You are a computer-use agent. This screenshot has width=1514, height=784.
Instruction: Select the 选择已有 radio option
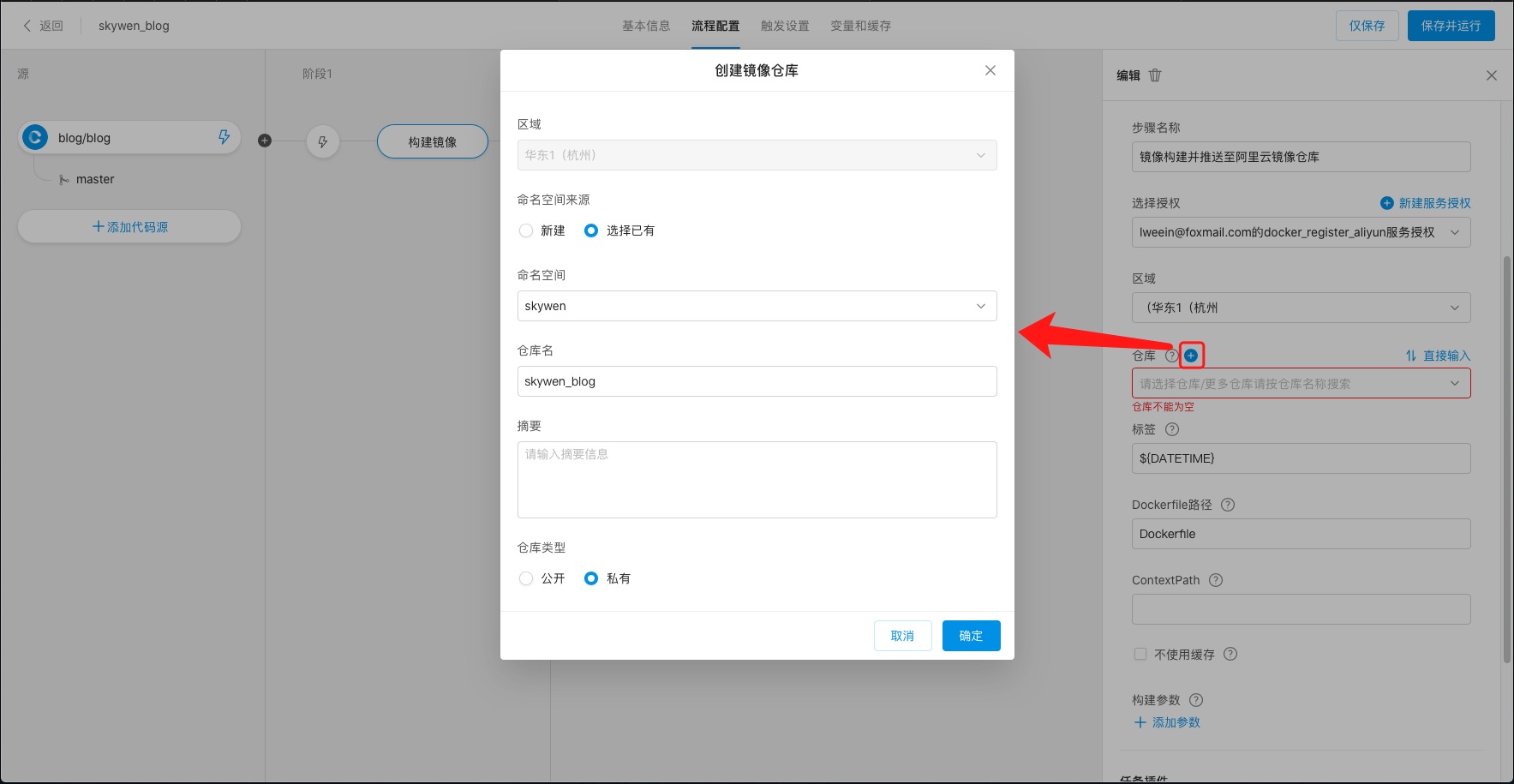(591, 230)
